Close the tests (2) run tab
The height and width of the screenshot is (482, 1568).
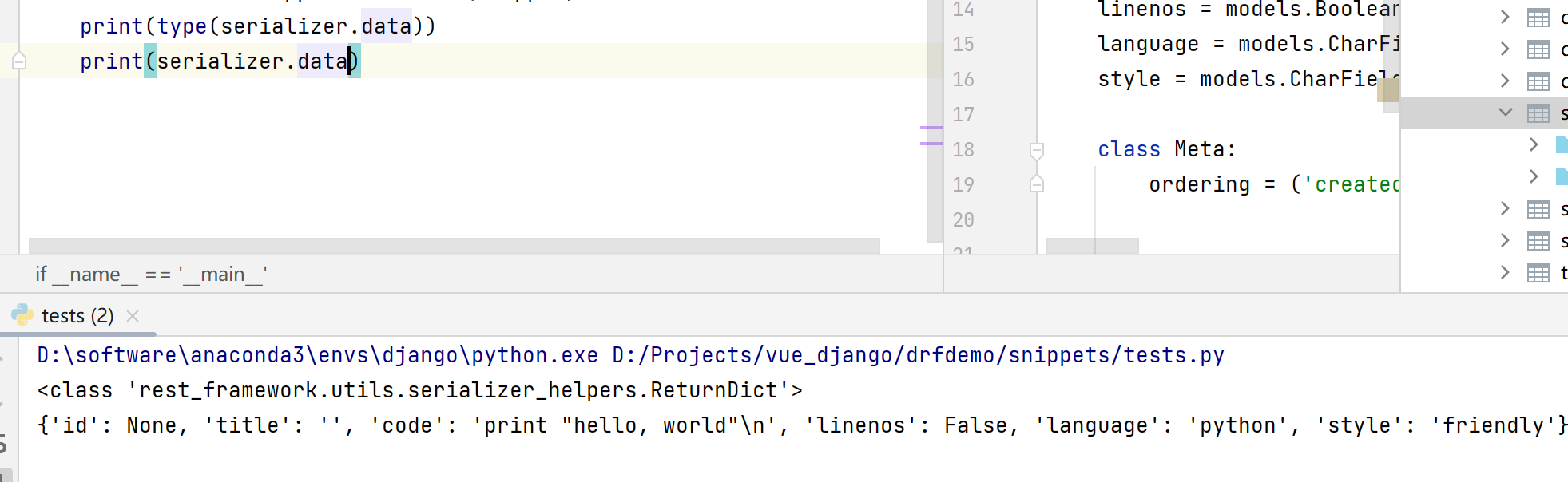133,316
